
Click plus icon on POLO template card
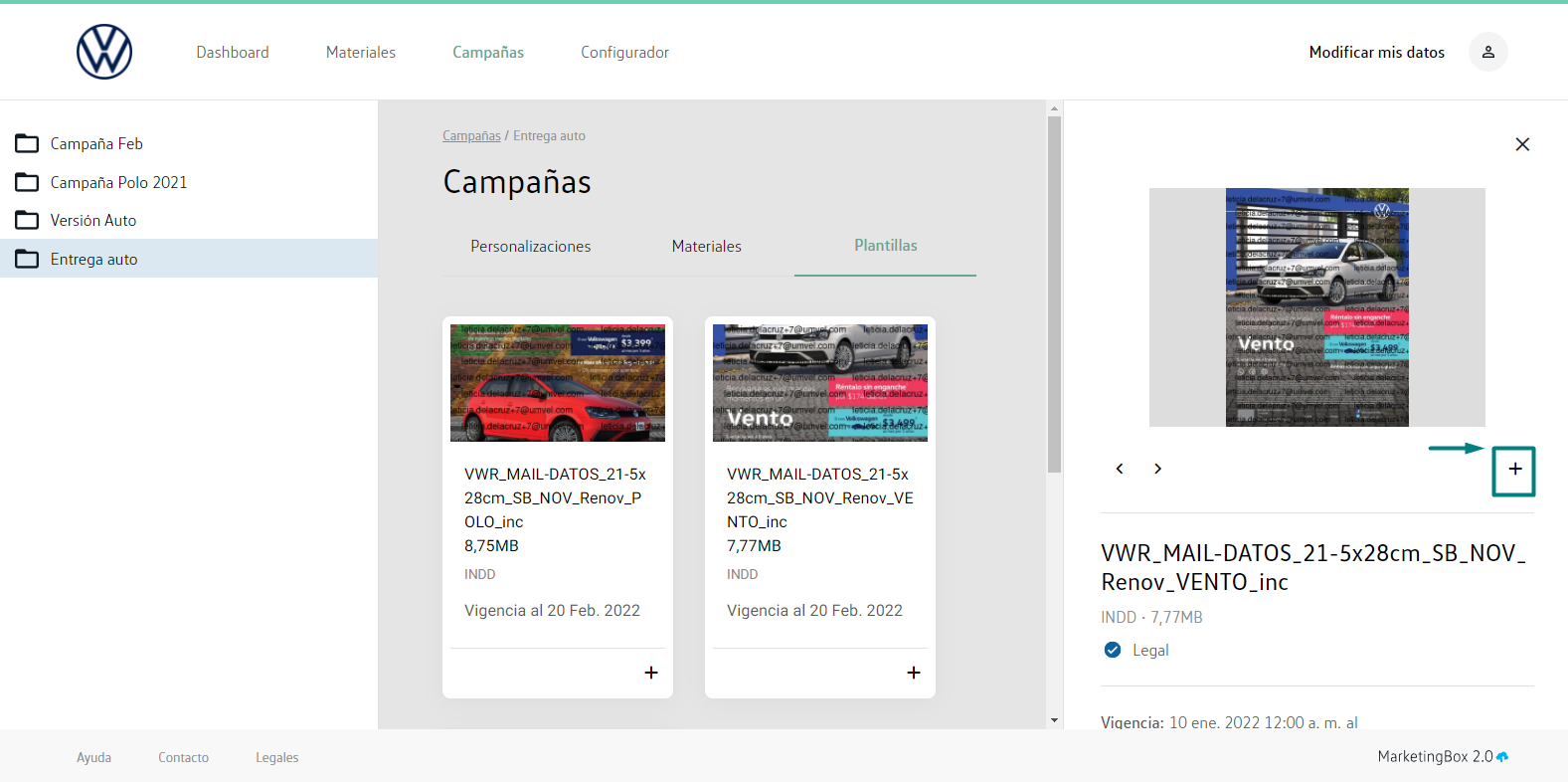pyautogui.click(x=651, y=673)
